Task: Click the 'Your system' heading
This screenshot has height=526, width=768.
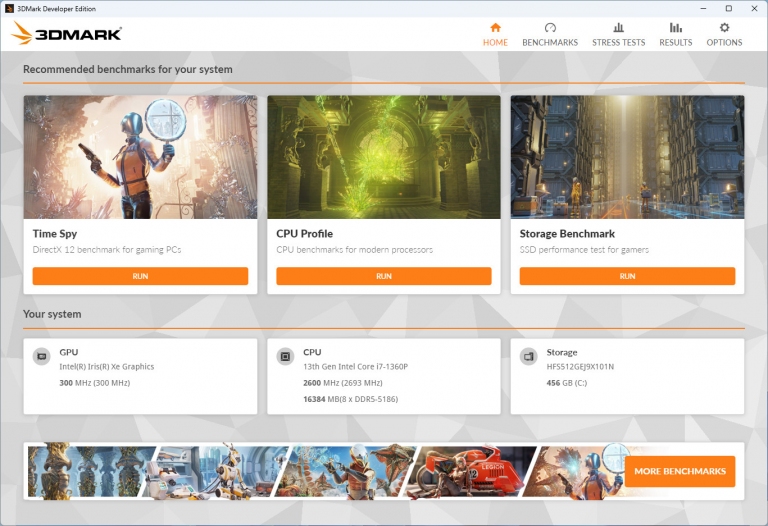Action: pyautogui.click(x=52, y=314)
